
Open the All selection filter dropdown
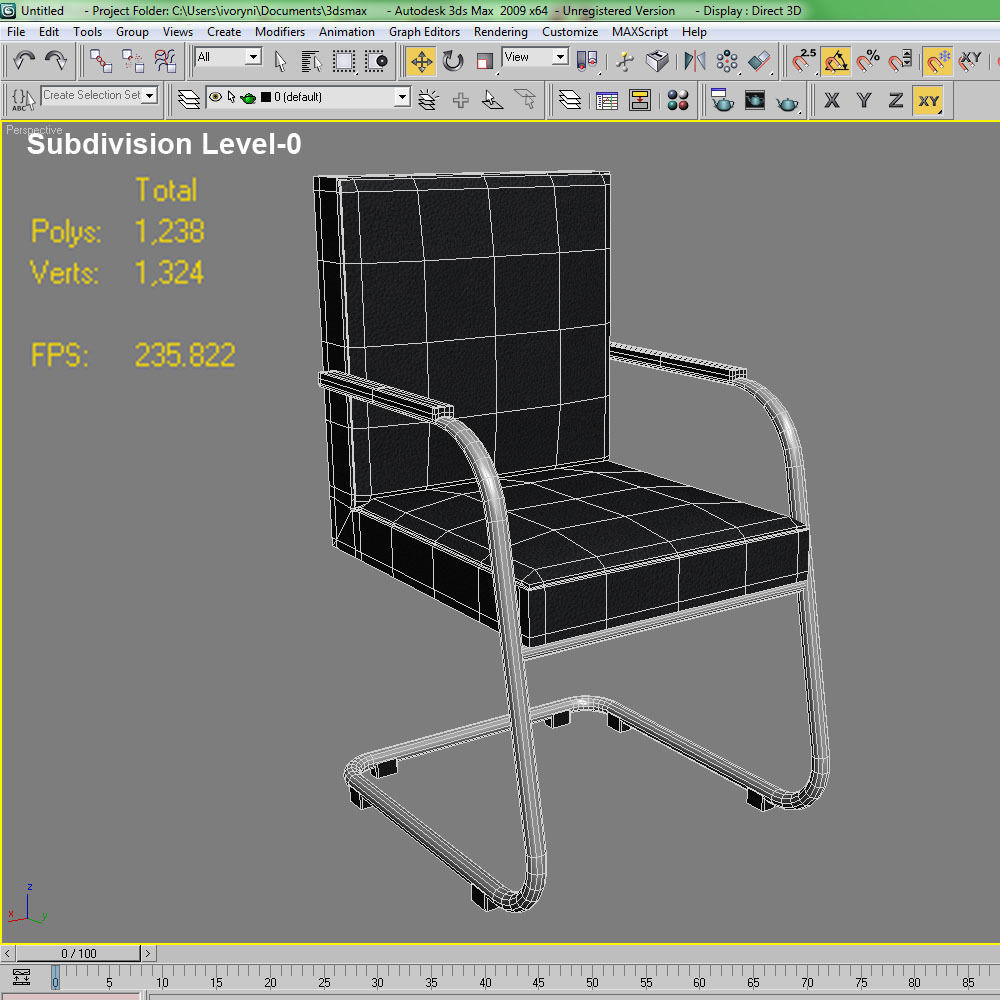click(253, 57)
